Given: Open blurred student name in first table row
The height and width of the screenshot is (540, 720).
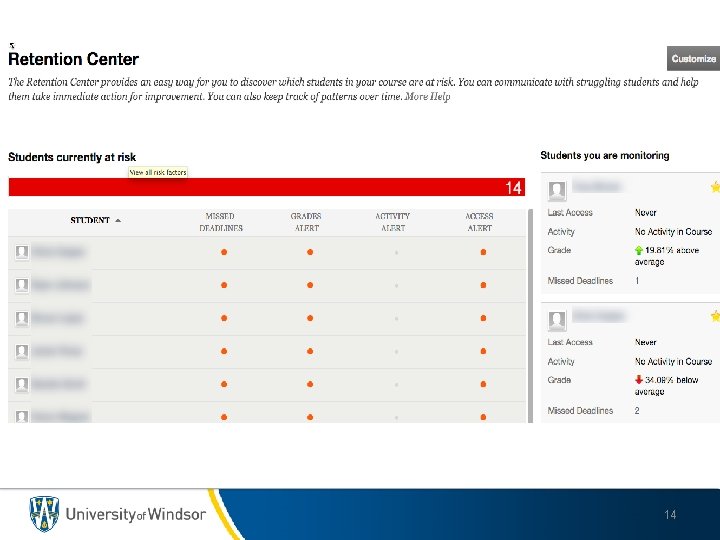Looking at the screenshot, I should click(58, 252).
